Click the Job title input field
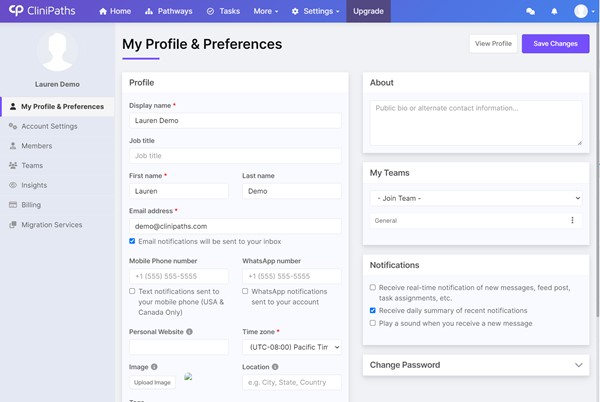This screenshot has width=600, height=402. 235,156
